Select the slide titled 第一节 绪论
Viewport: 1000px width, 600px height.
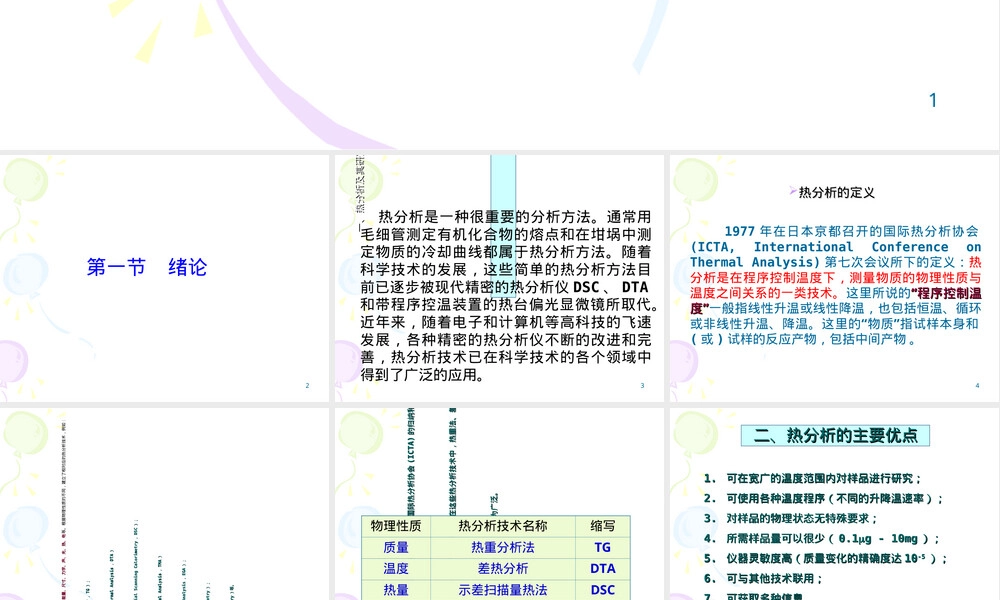click(x=165, y=278)
